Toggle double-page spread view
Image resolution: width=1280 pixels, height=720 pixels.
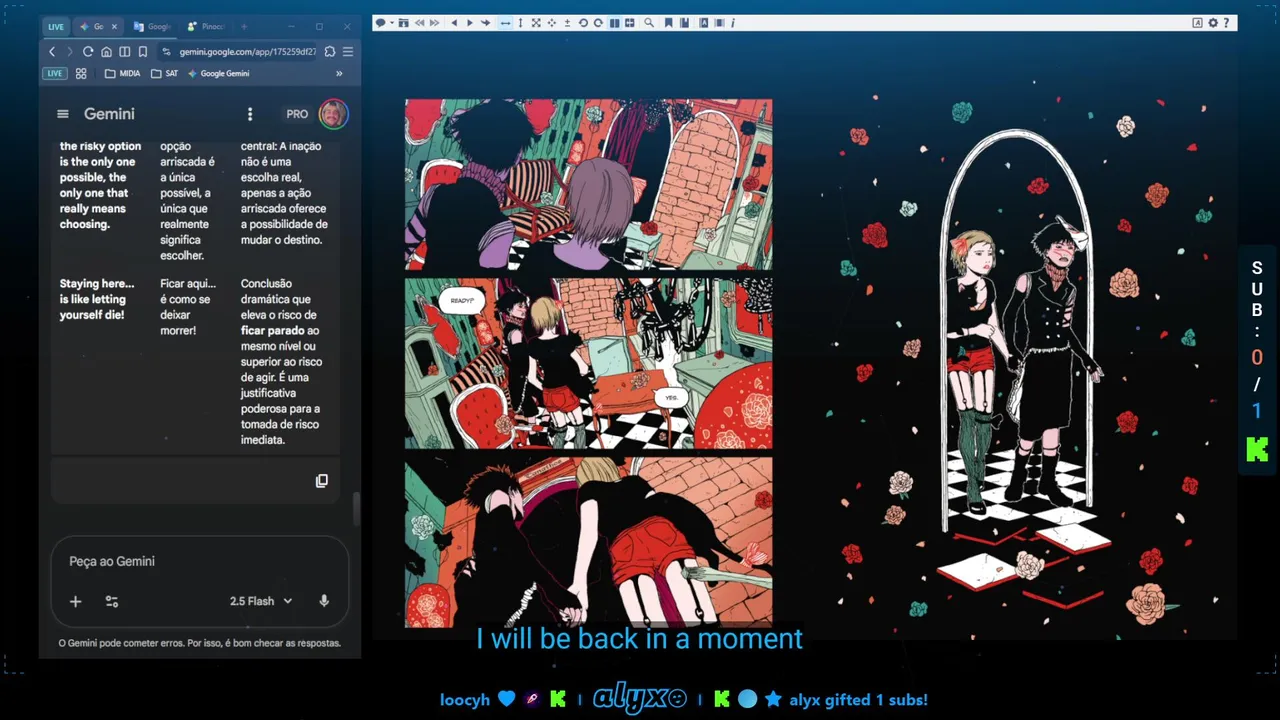[614, 23]
